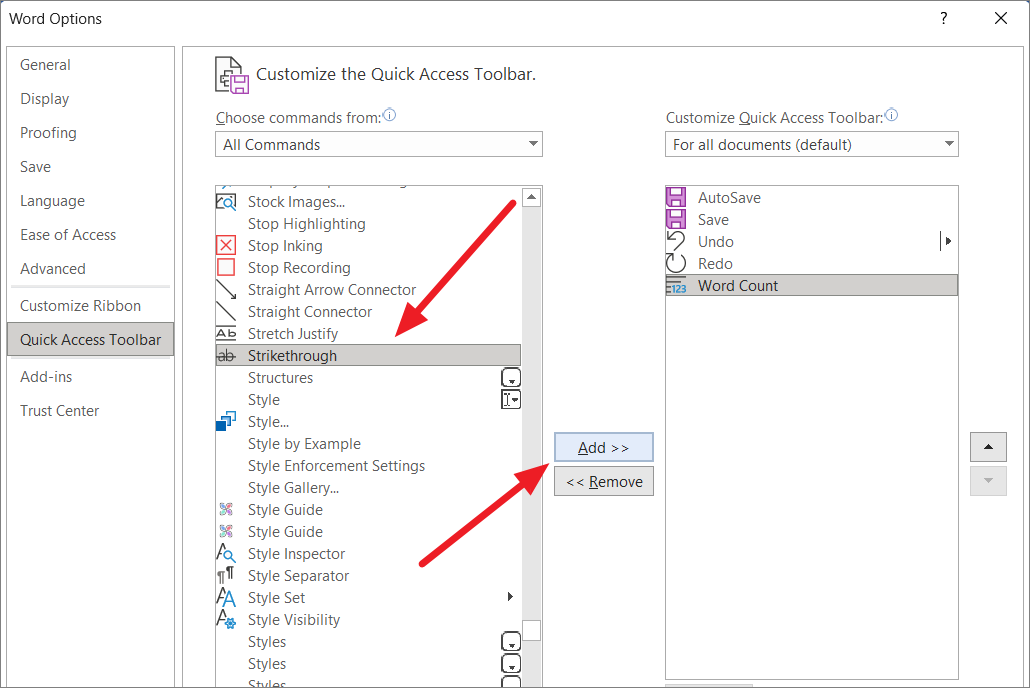1030x688 pixels.
Task: Click the Style Separator icon
Action: 224,575
